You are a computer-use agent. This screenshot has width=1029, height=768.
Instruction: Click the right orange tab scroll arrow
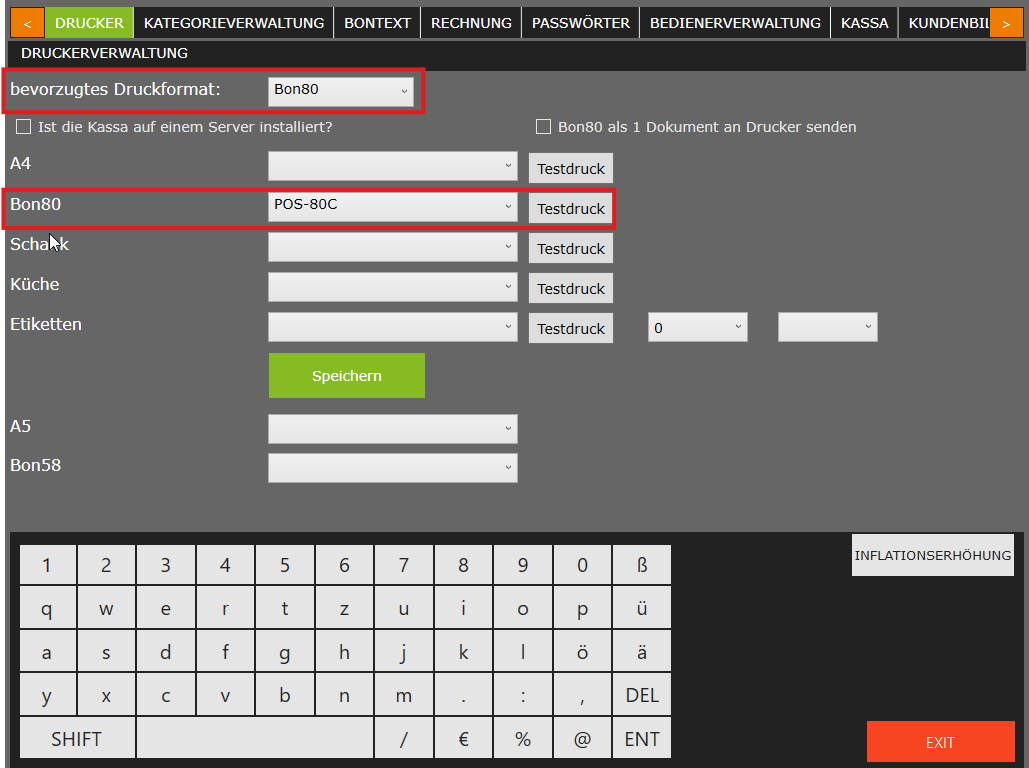click(1005, 22)
